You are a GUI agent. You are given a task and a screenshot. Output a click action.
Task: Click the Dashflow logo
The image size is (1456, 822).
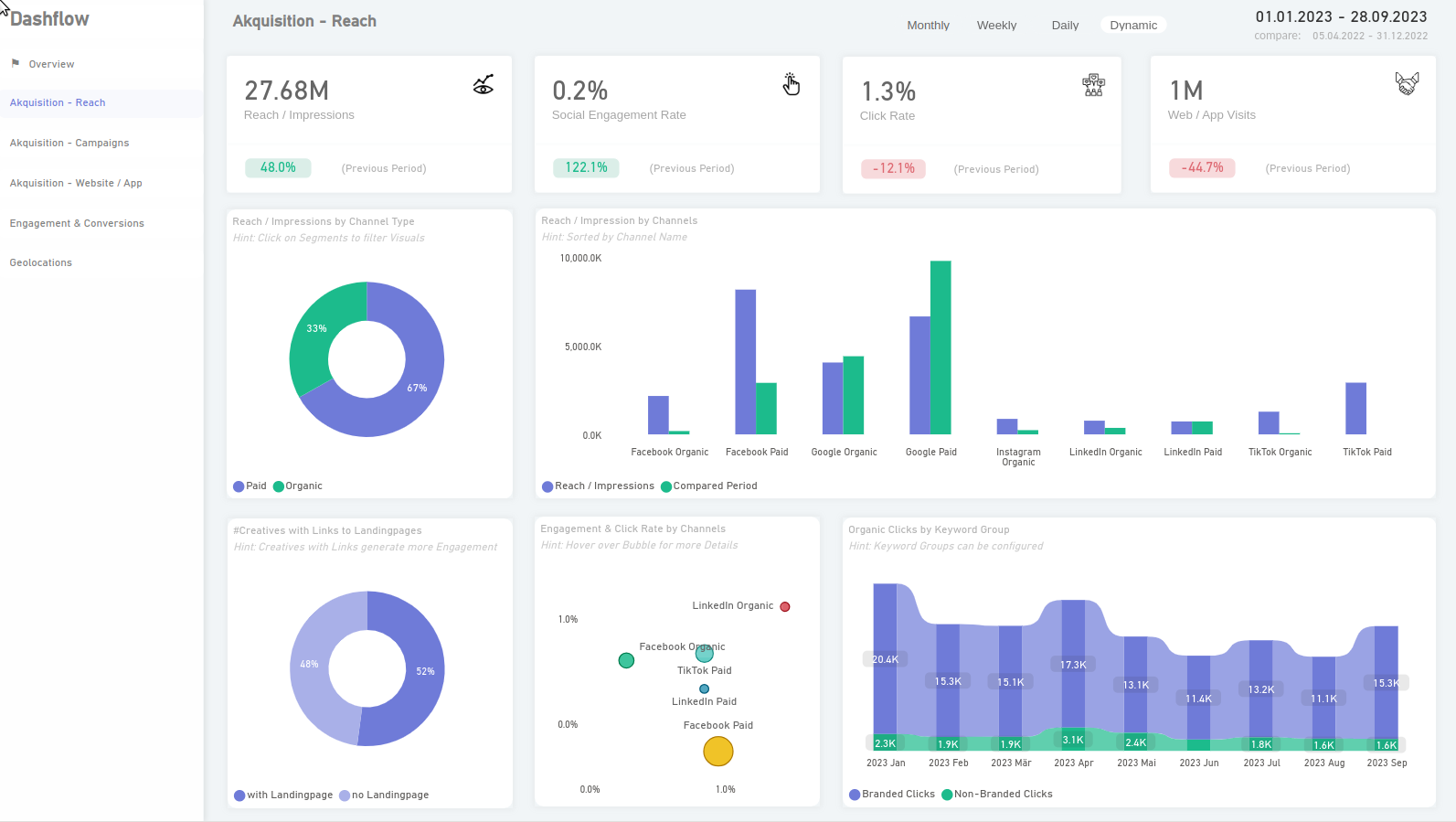point(49,19)
